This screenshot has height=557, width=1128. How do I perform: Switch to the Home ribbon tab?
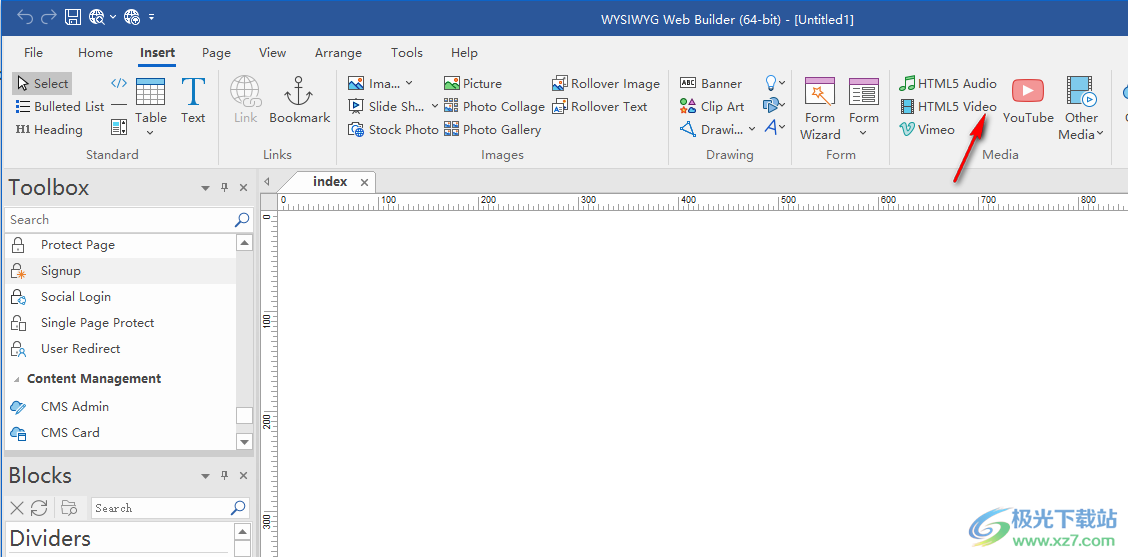pos(96,53)
